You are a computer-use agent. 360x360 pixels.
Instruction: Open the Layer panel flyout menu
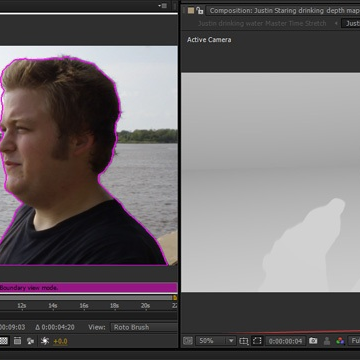pos(163,5)
